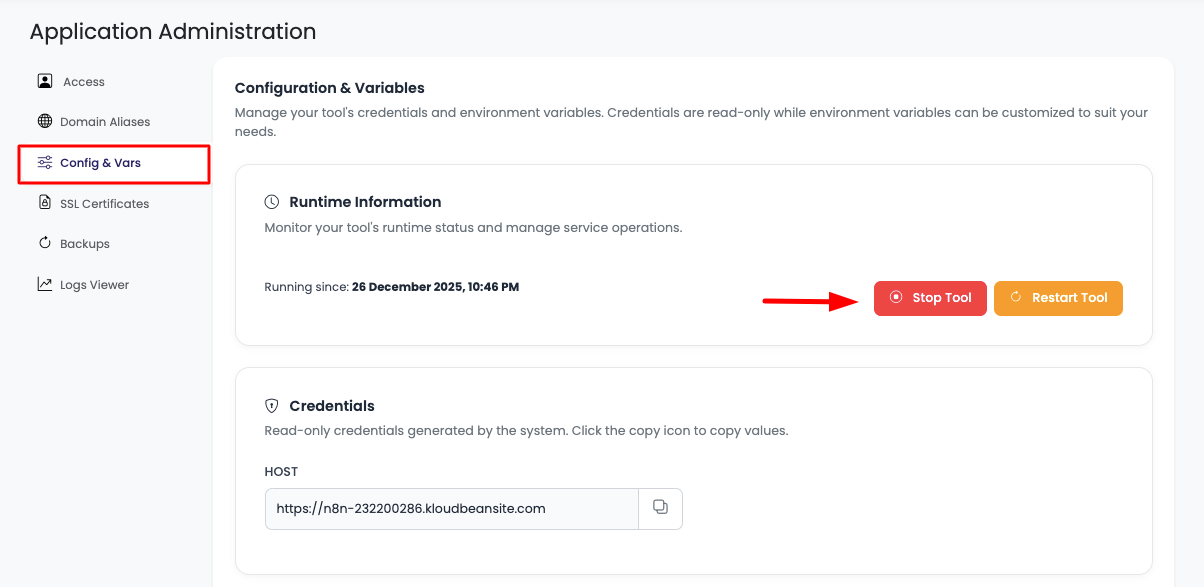The image size is (1204, 587).
Task: Open the Logs Viewer
Action: coord(94,285)
